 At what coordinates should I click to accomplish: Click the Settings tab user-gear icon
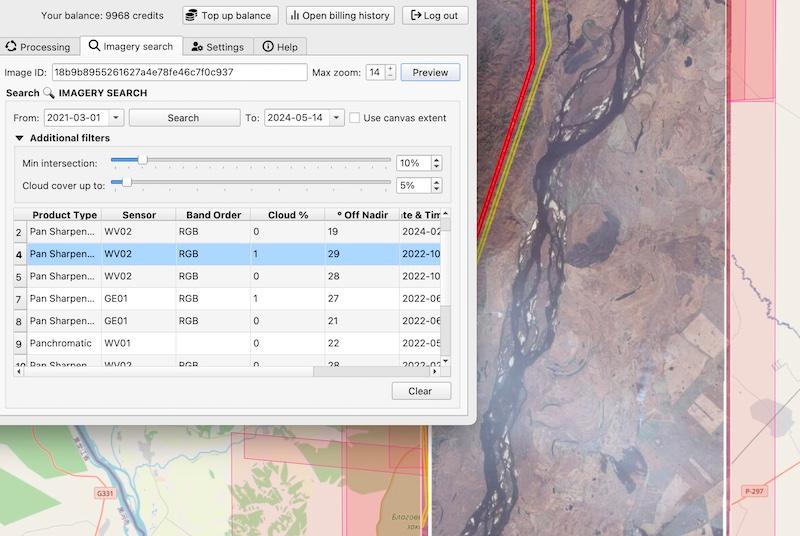pyautogui.click(x=197, y=47)
